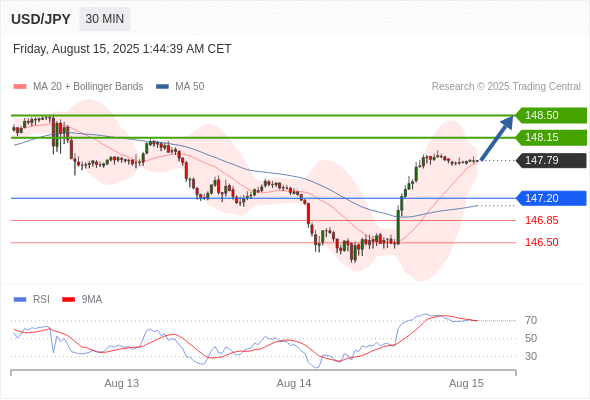This screenshot has width=590, height=400.
Task: Click the pink MA 20 Bollinger legend swatch
Action: tap(20, 87)
